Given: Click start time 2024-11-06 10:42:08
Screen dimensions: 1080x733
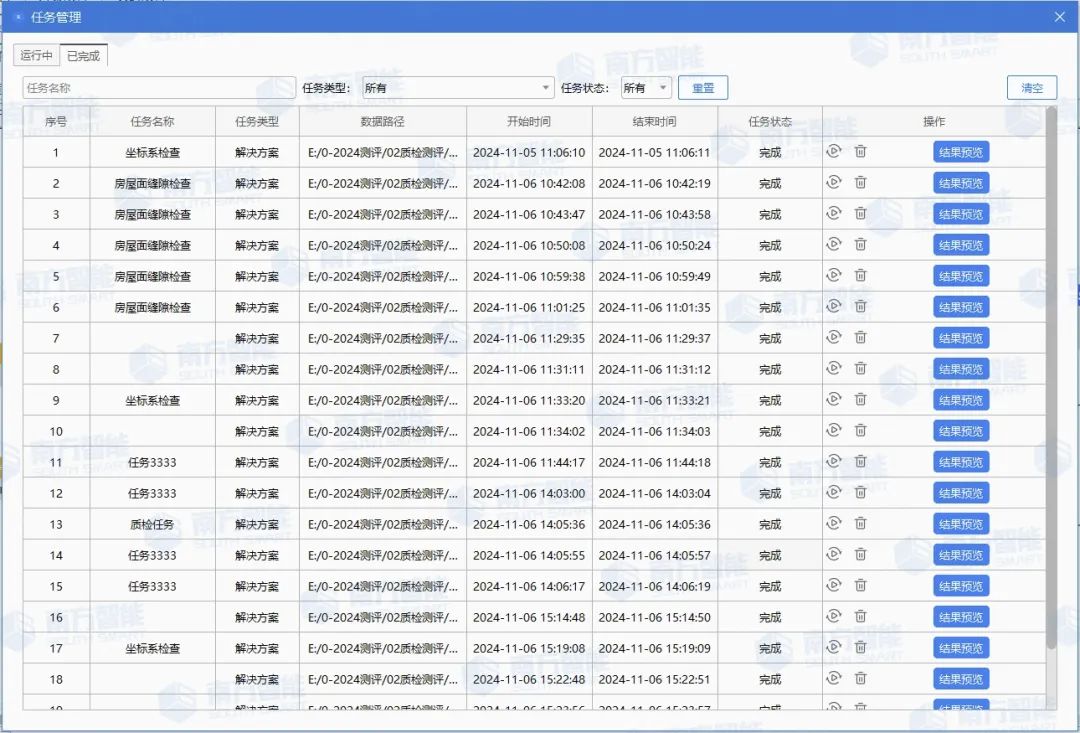Looking at the screenshot, I should click(529, 183).
